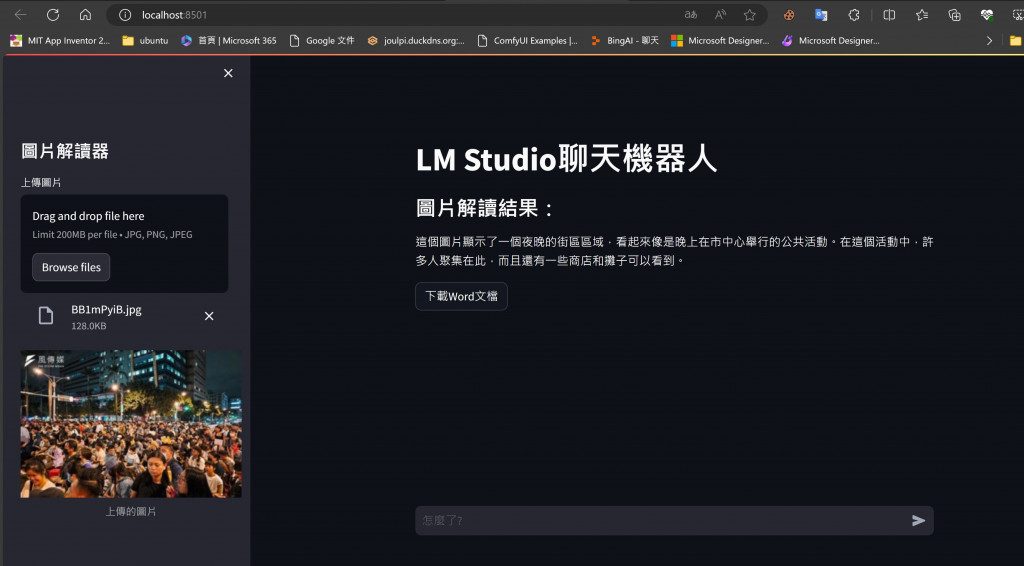Click the 上傳圖片 label

(x=41, y=182)
